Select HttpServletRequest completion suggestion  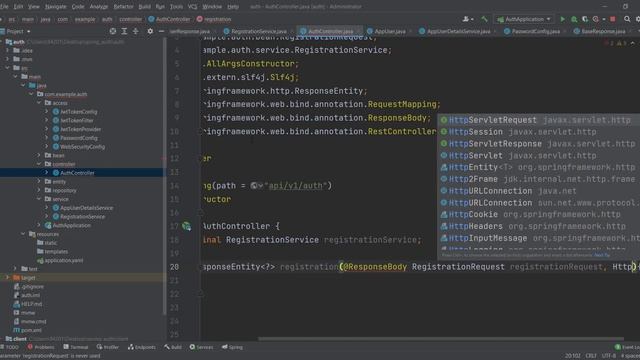click(540, 120)
